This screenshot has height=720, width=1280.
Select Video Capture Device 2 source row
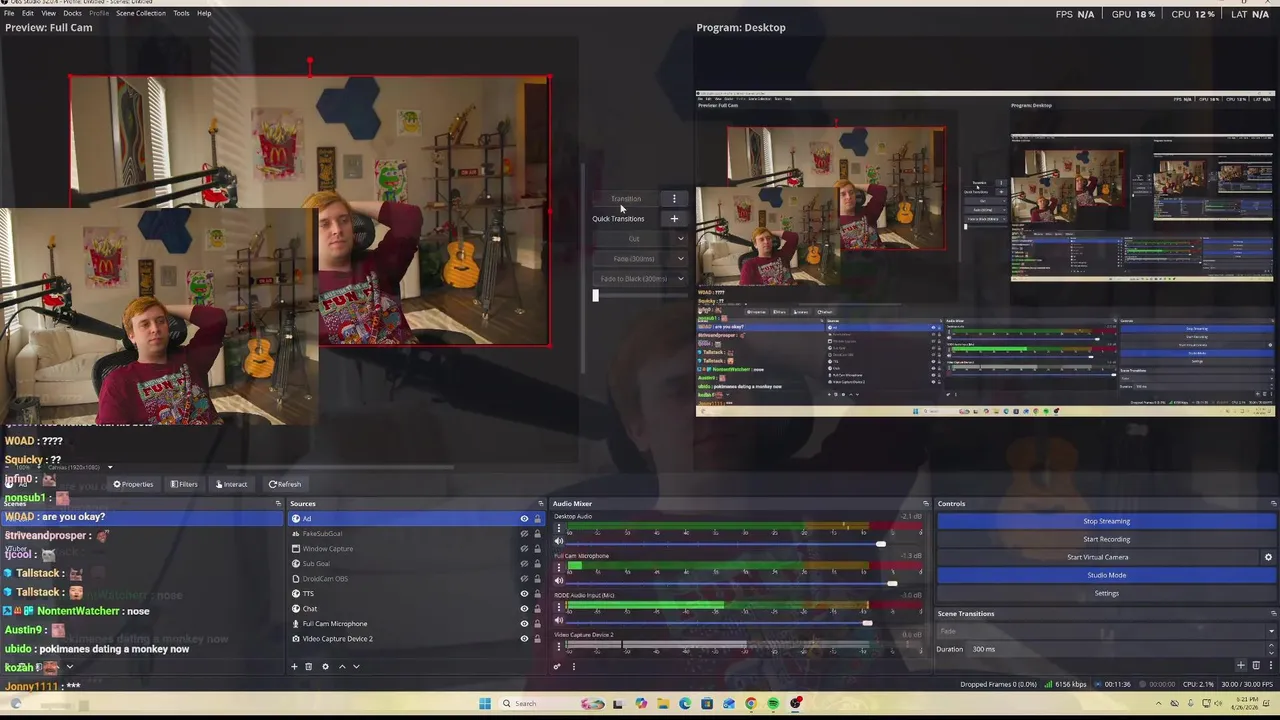416,638
